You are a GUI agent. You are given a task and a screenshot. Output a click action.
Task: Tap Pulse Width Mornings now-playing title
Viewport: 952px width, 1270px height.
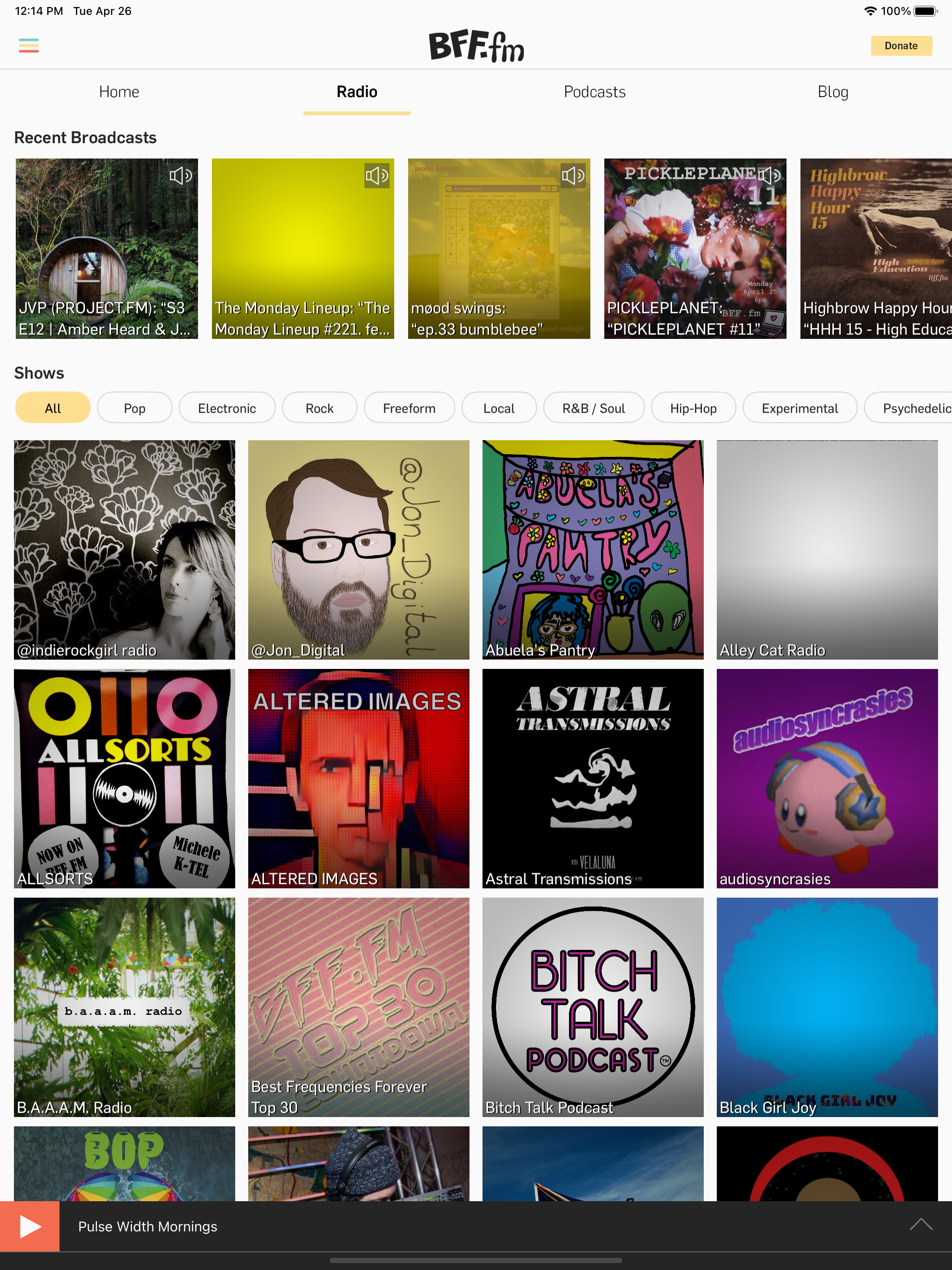click(x=147, y=1226)
